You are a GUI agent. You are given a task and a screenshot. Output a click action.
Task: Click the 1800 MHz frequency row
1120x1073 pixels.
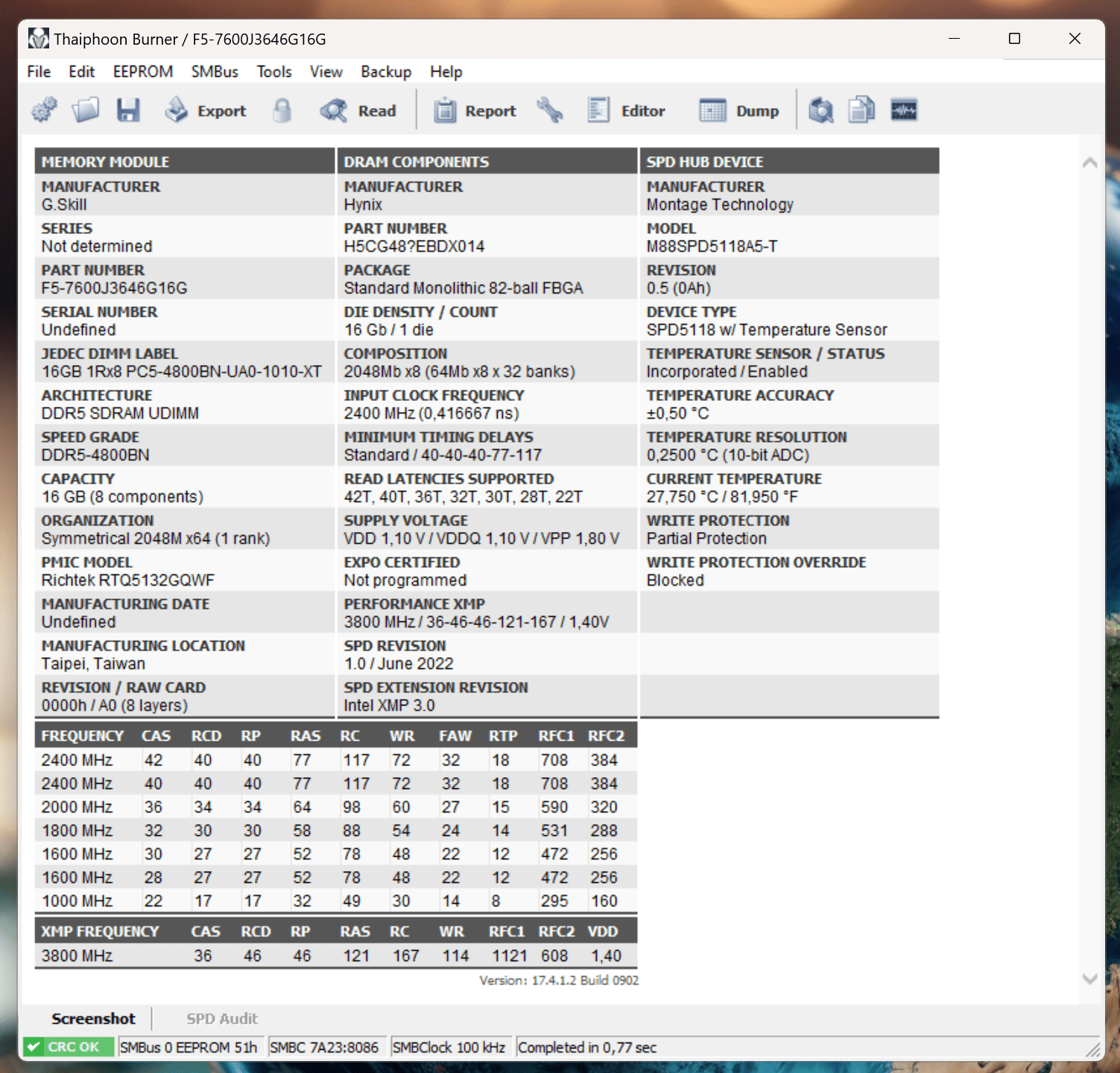point(335,830)
